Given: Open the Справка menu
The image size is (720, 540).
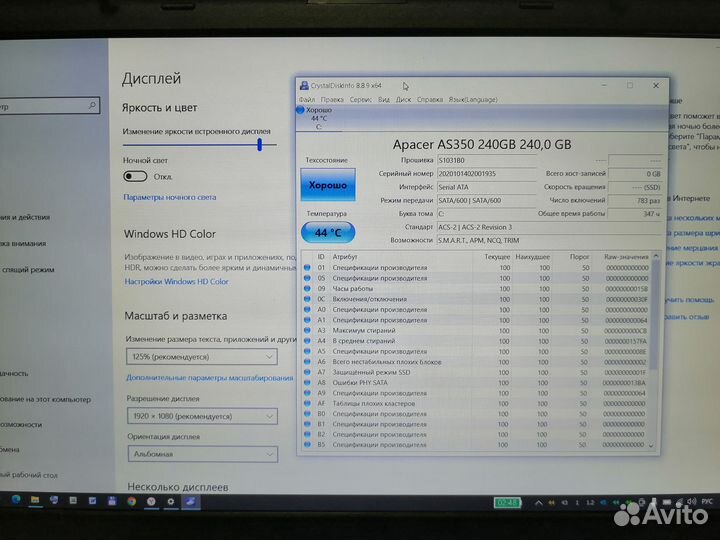Looking at the screenshot, I should coord(430,100).
